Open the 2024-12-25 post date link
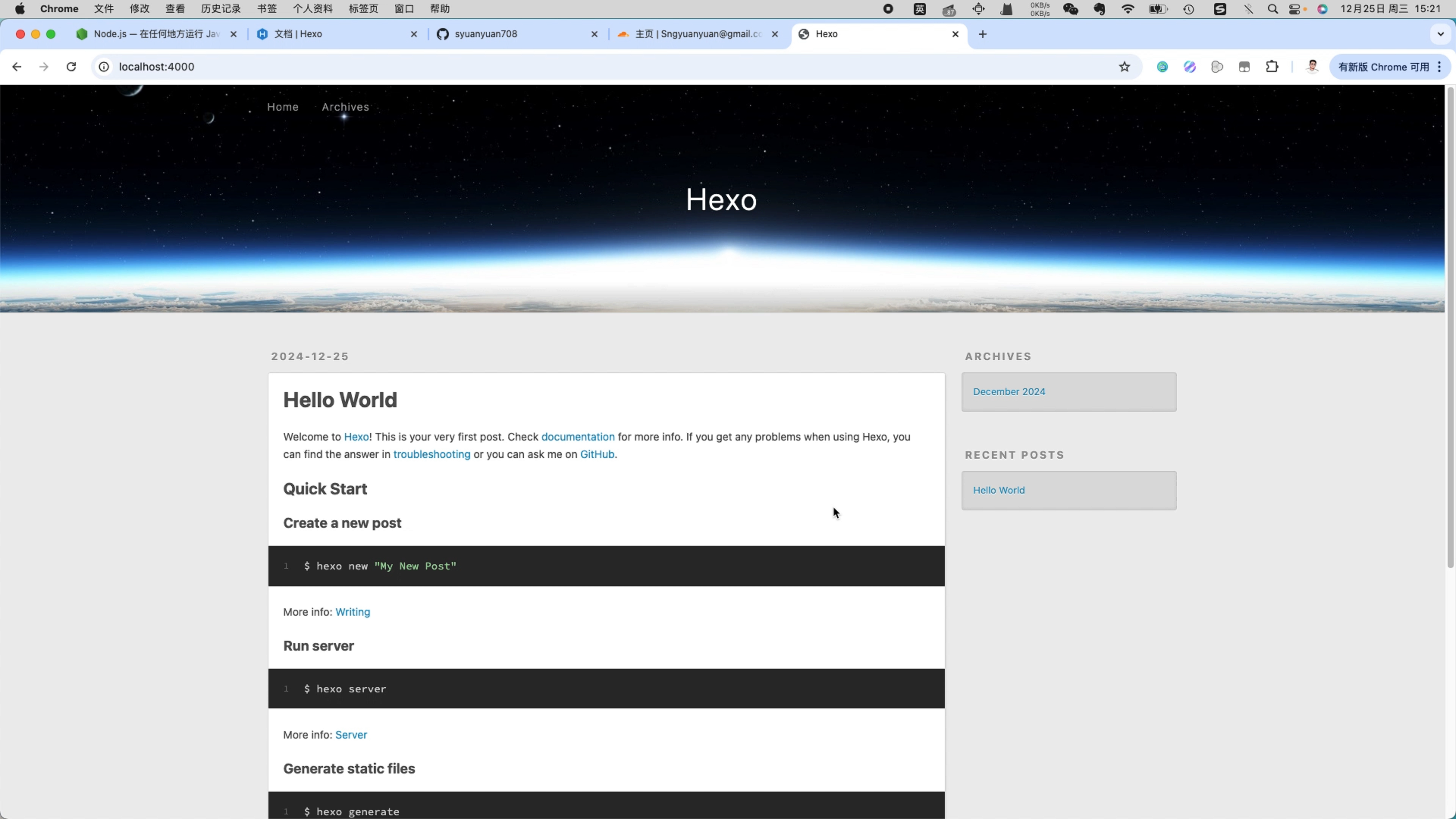The width and height of the screenshot is (1456, 819). tap(310, 356)
